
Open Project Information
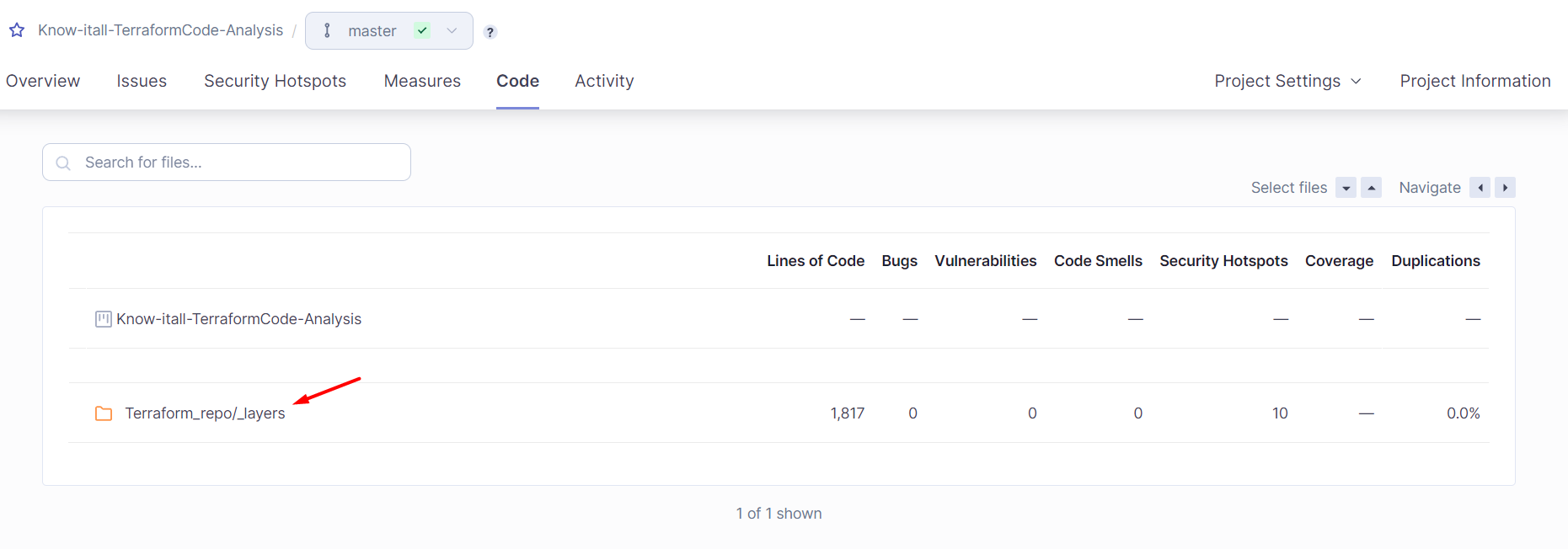point(1475,81)
